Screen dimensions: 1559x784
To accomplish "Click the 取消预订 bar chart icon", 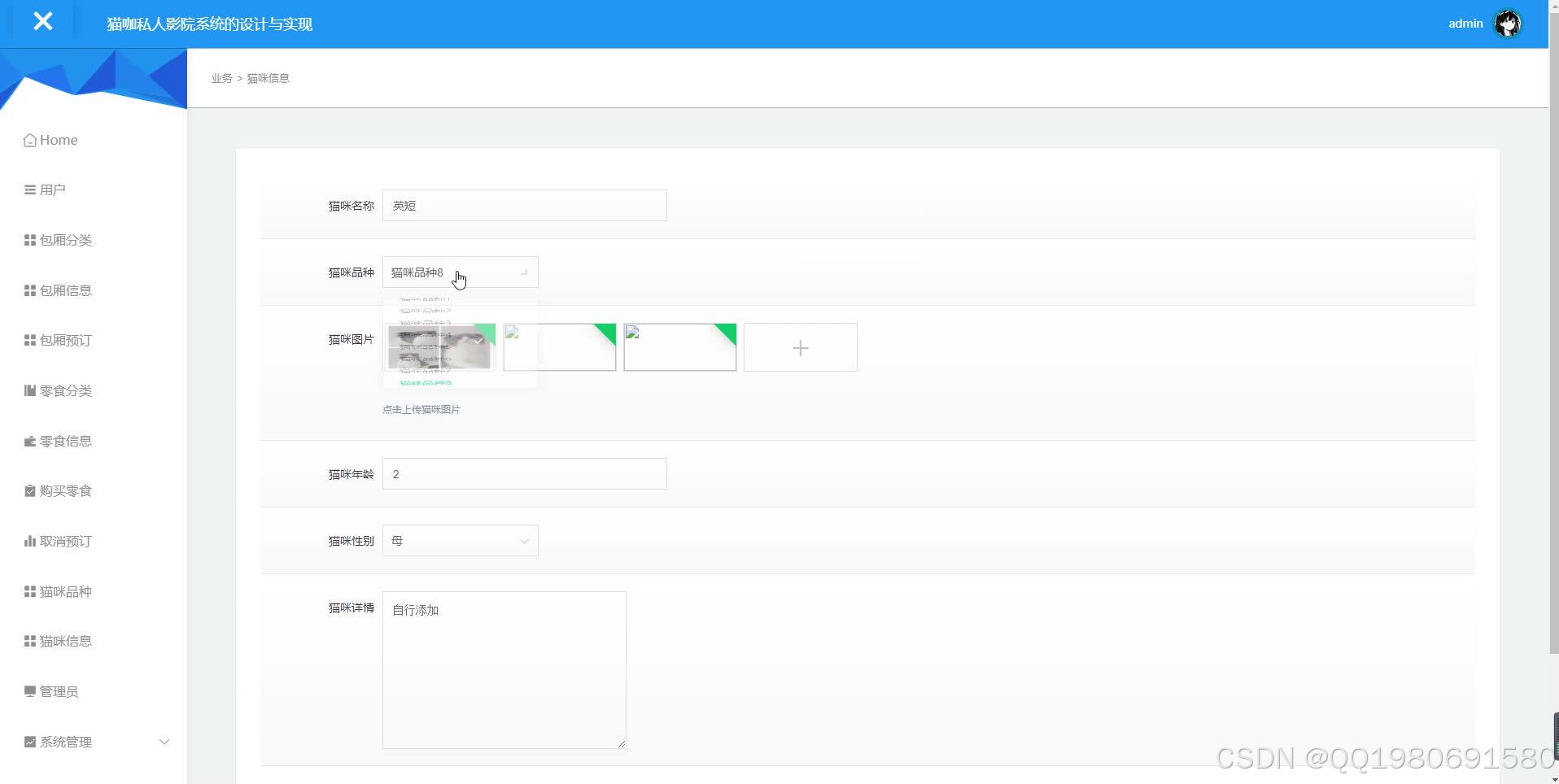I will click(x=30, y=541).
